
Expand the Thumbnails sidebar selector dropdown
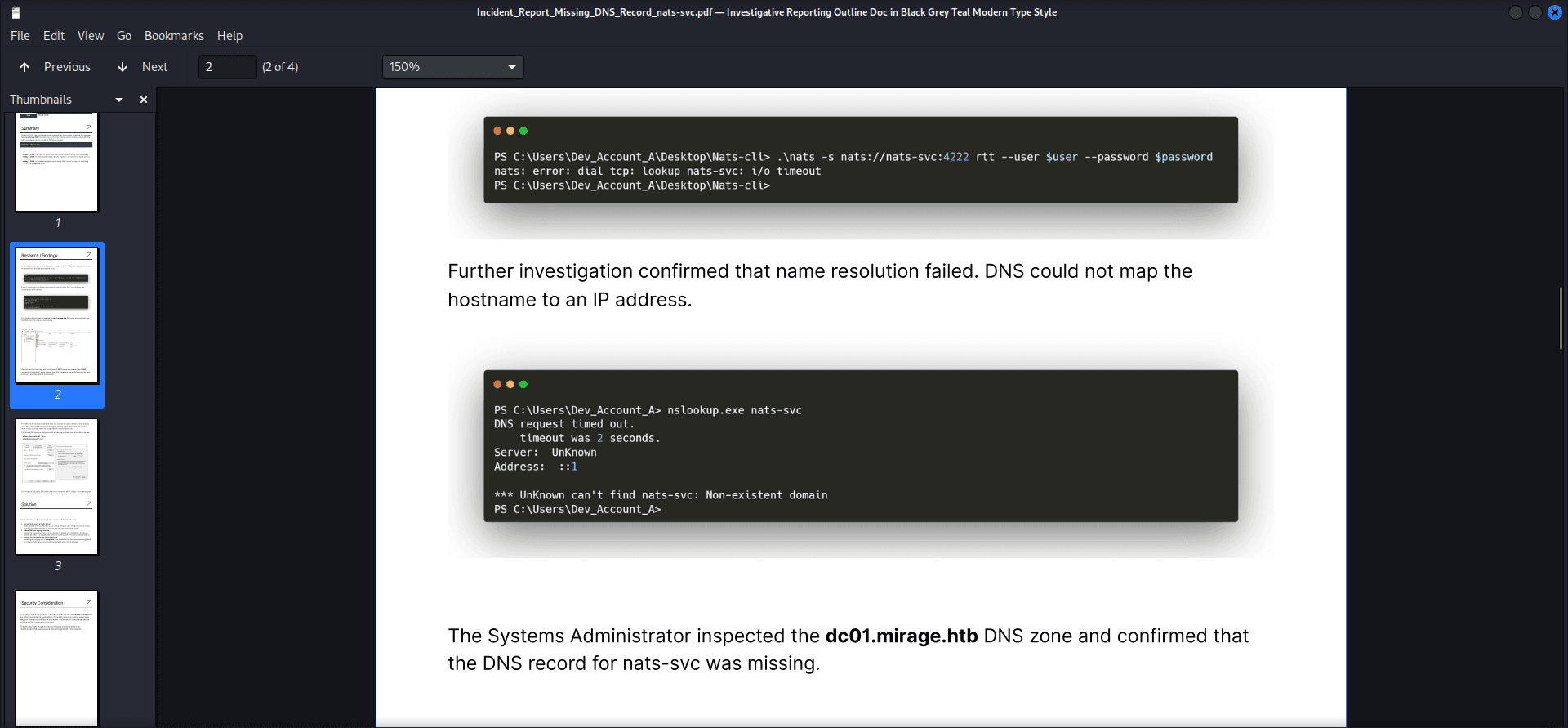tap(119, 100)
